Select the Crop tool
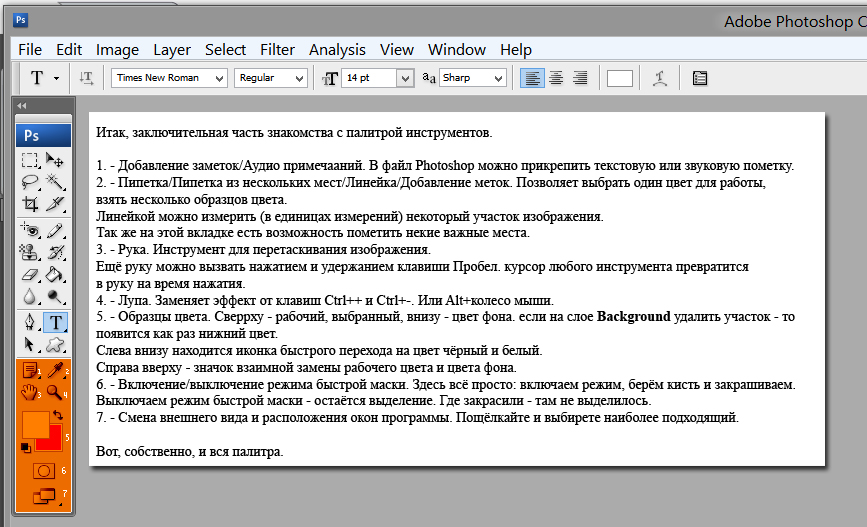This screenshot has height=527, width=867. click(x=30, y=204)
